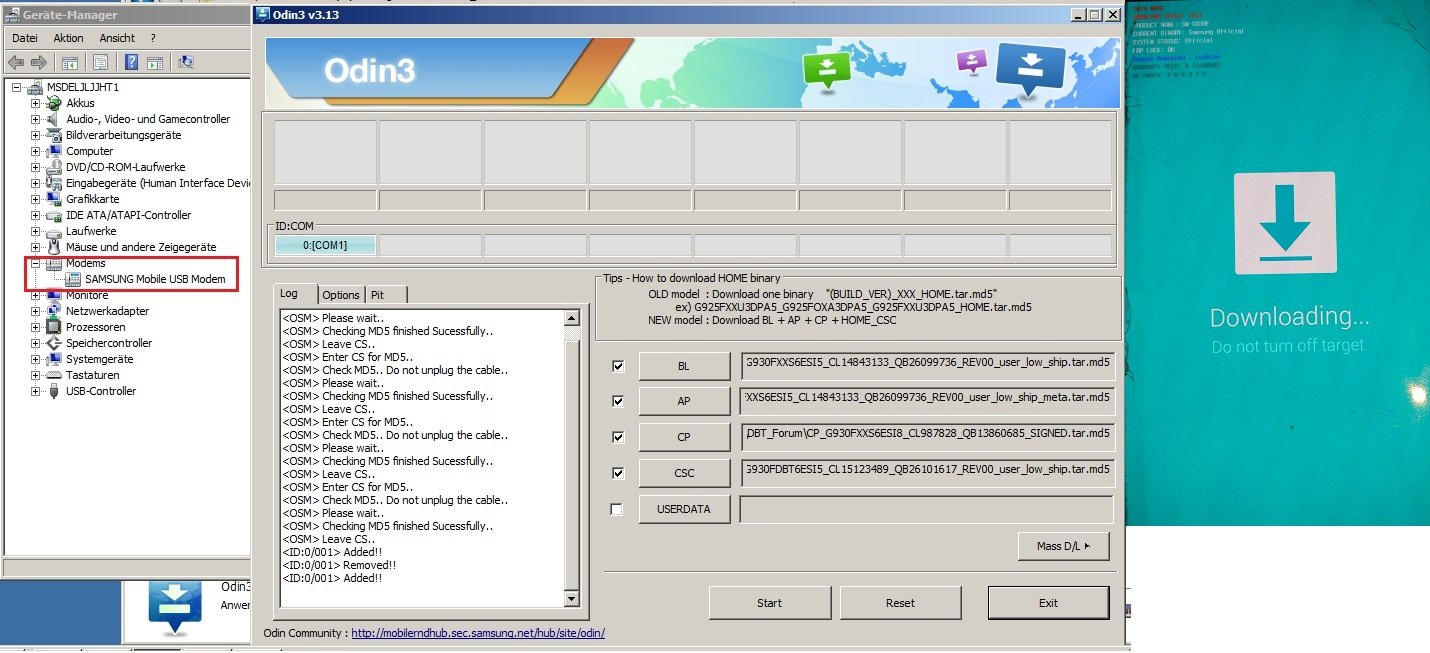Select the Grafikkarte display adapter icon

pos(54,199)
